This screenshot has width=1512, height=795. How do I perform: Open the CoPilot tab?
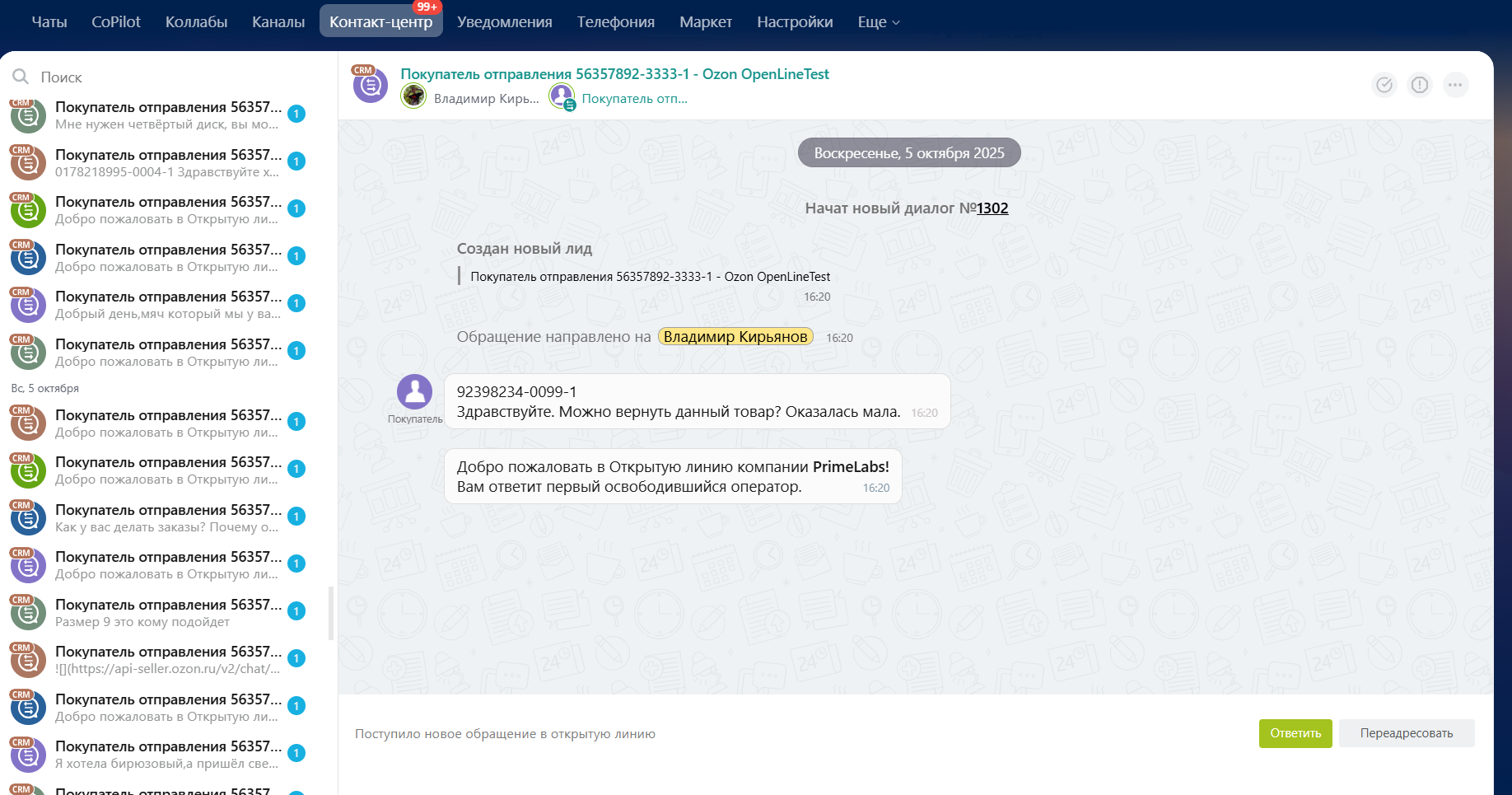click(x=115, y=22)
